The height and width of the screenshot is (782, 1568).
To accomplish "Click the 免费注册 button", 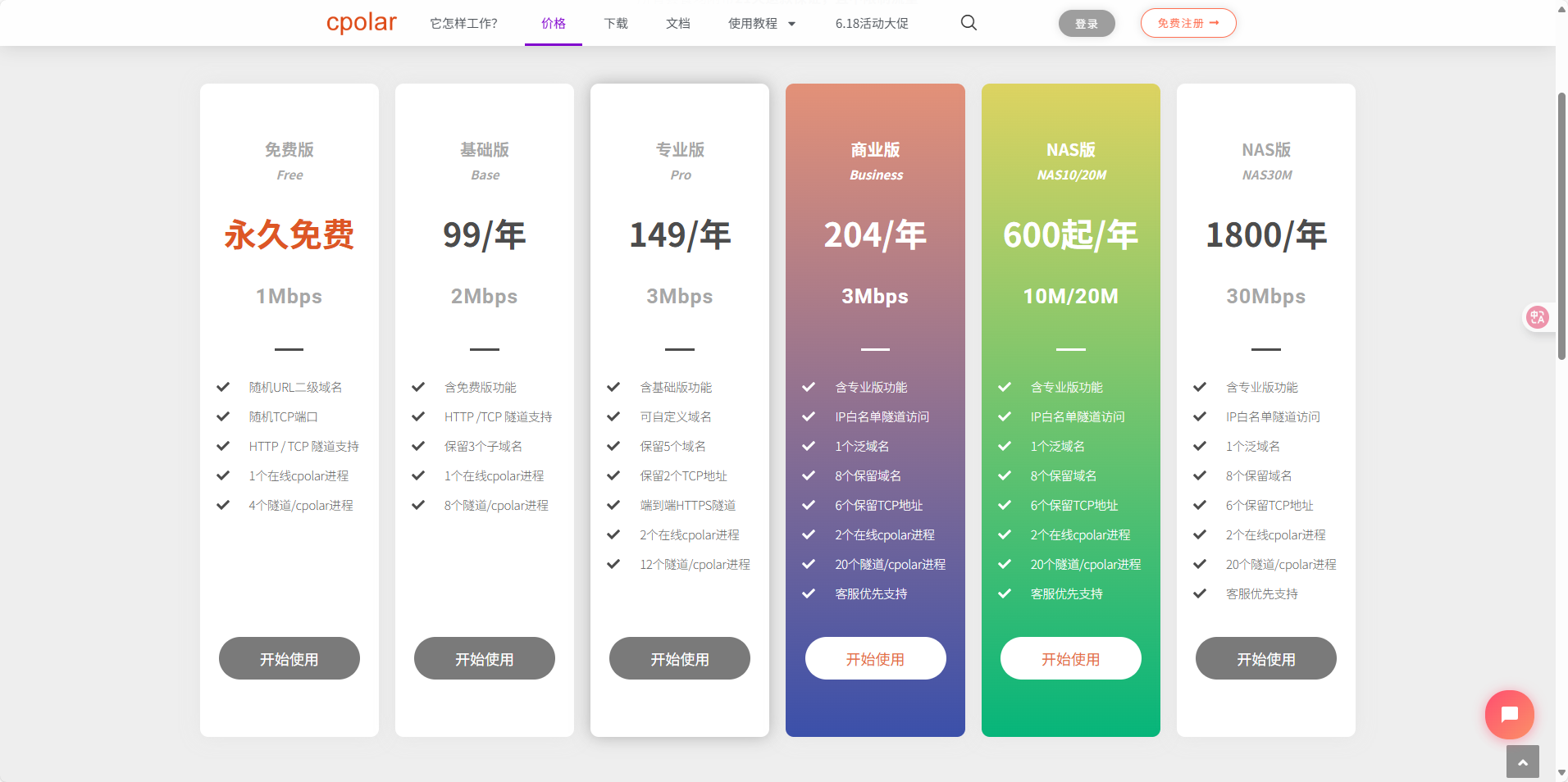I will 1188,23.
